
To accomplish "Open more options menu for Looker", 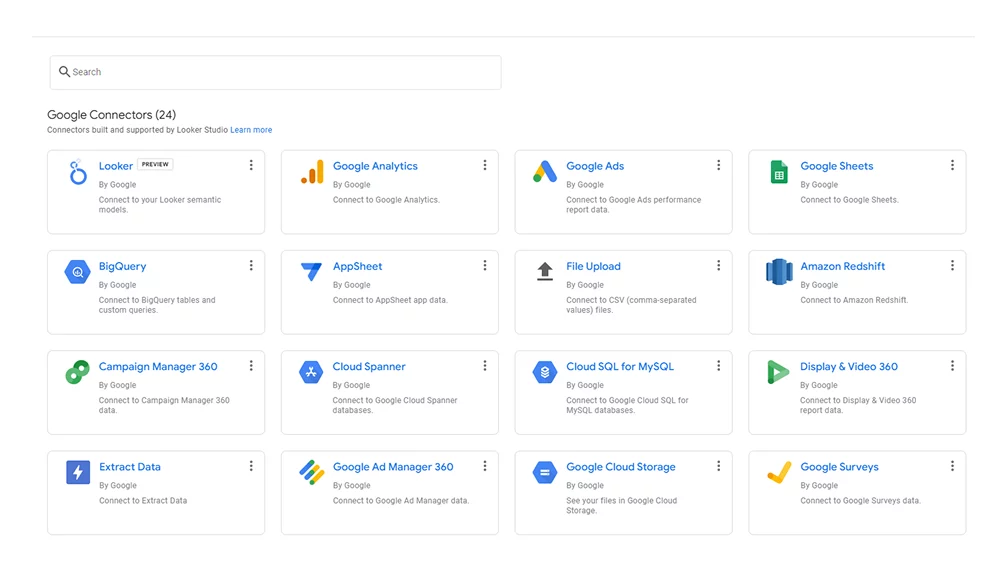I will (251, 165).
